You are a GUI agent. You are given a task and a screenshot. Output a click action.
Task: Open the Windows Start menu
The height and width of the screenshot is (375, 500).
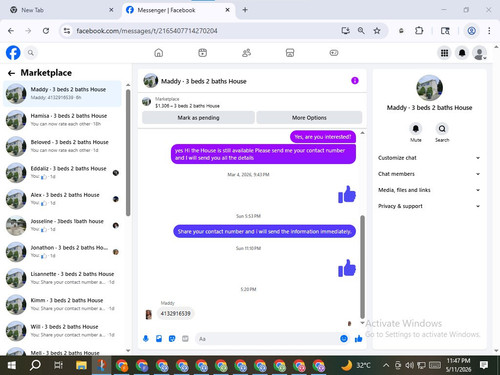(12, 365)
